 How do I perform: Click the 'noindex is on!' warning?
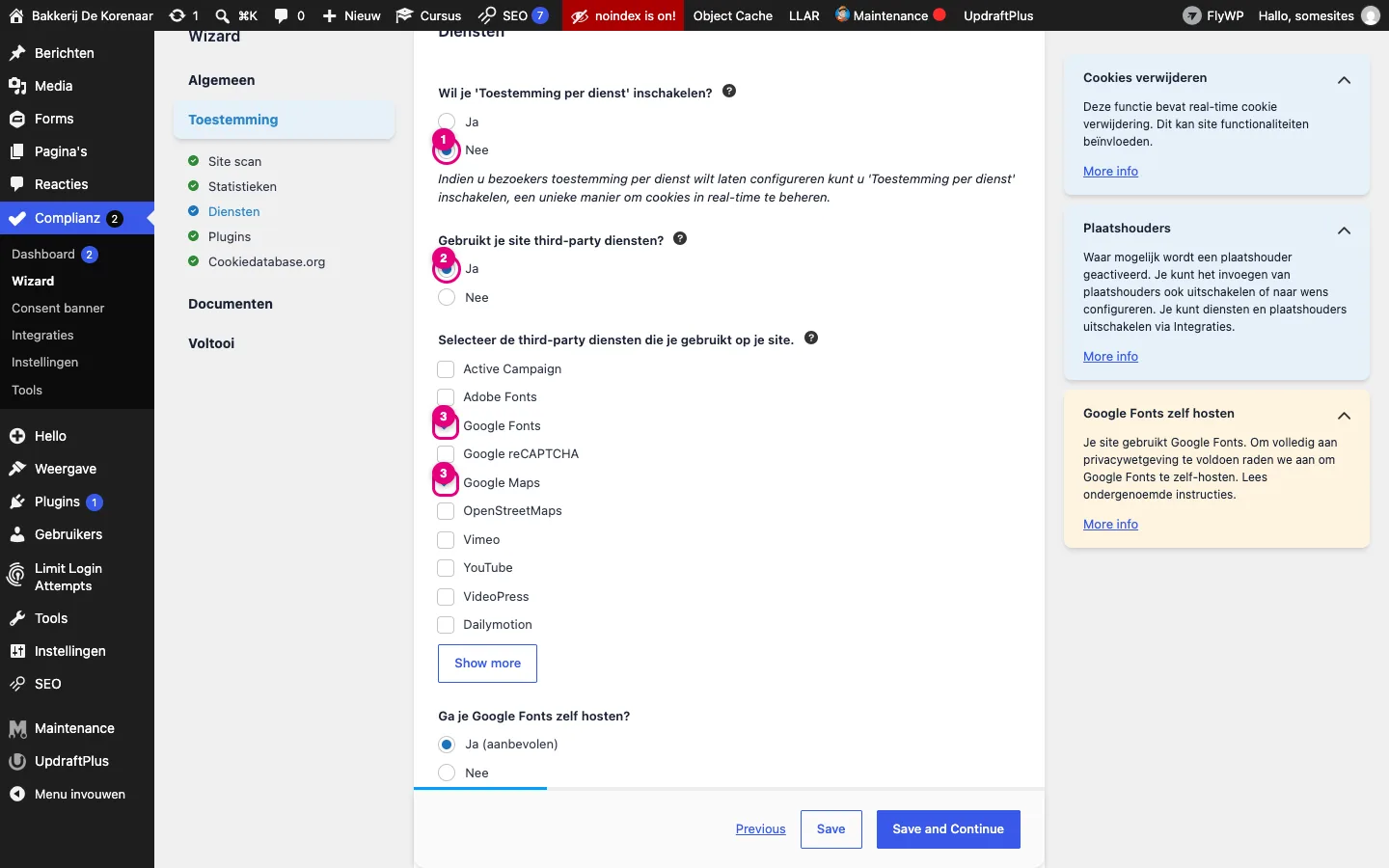click(x=623, y=15)
